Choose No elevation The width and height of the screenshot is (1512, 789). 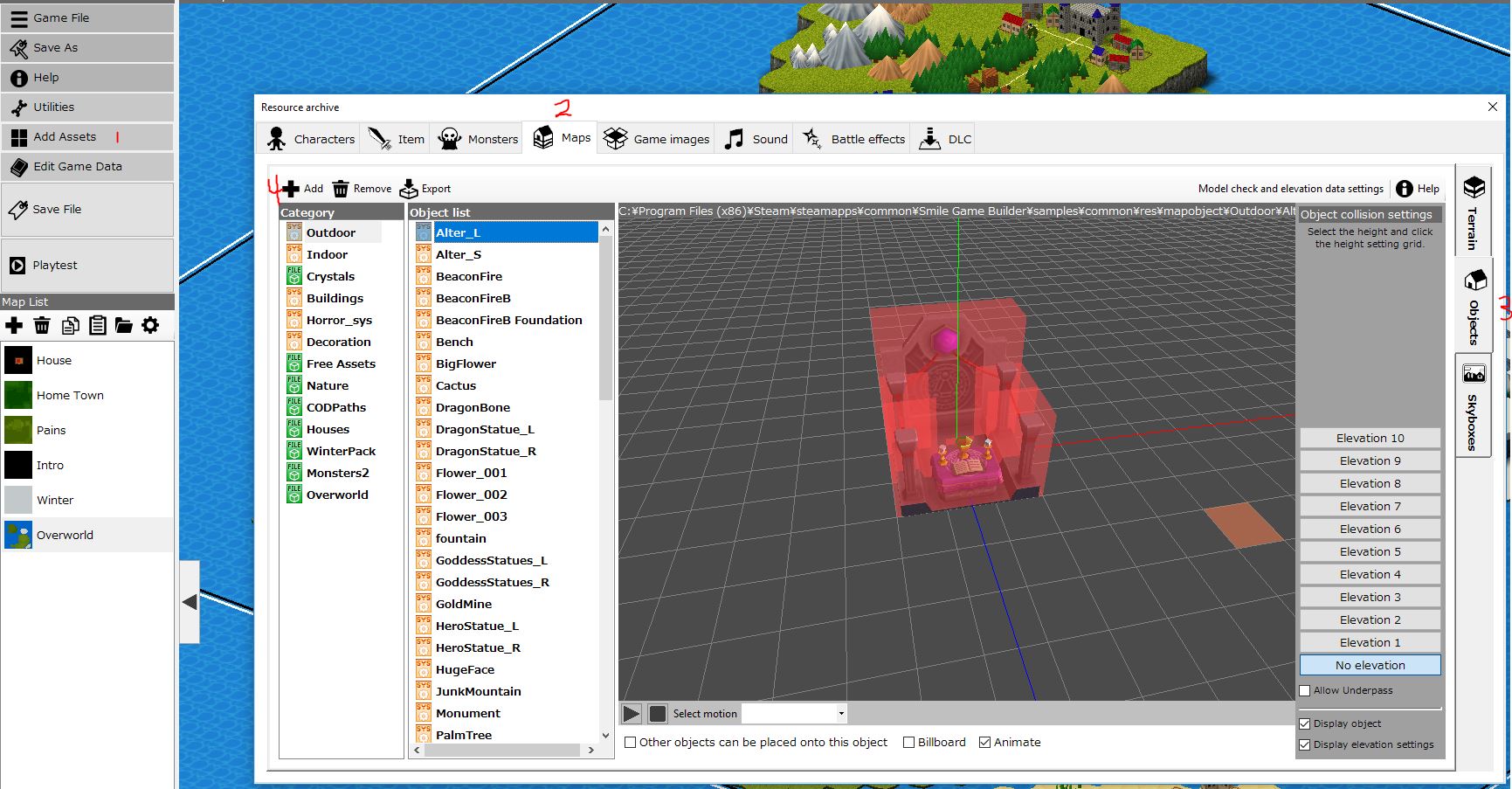tap(1370, 666)
